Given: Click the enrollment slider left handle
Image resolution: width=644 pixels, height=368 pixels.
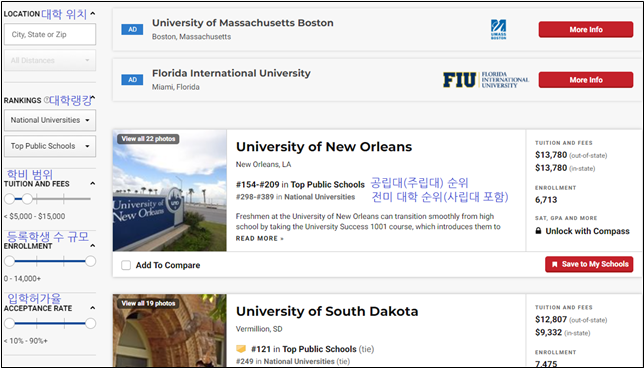Looking at the screenshot, I should 9,261.
